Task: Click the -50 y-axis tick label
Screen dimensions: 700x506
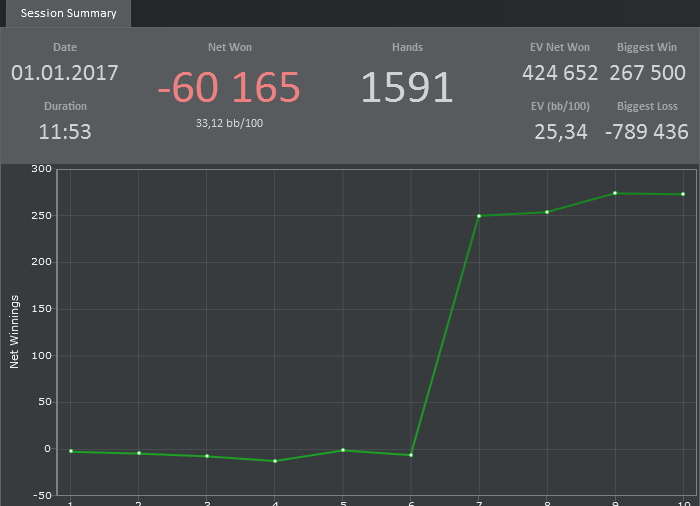Action: (x=42, y=496)
